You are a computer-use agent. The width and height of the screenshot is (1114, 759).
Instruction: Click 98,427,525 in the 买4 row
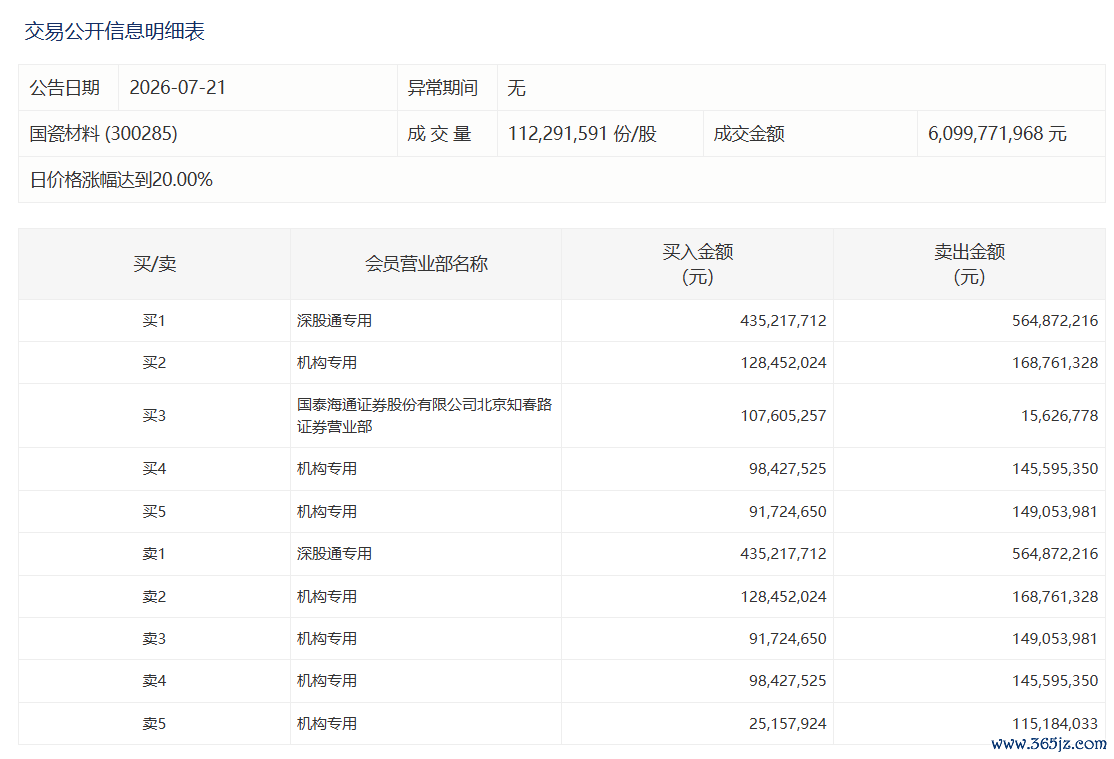coord(787,469)
